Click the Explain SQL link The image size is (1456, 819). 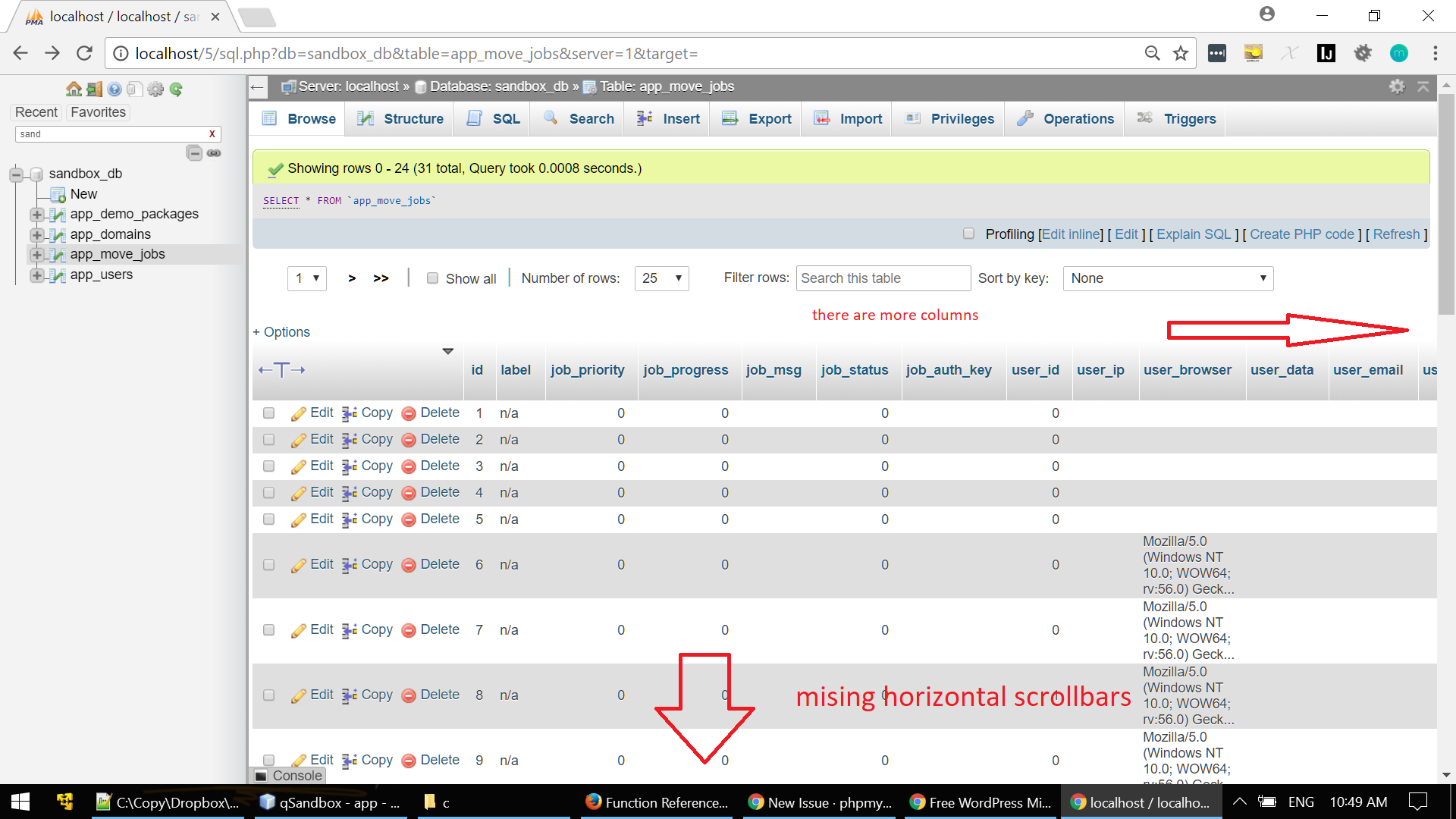(1193, 234)
